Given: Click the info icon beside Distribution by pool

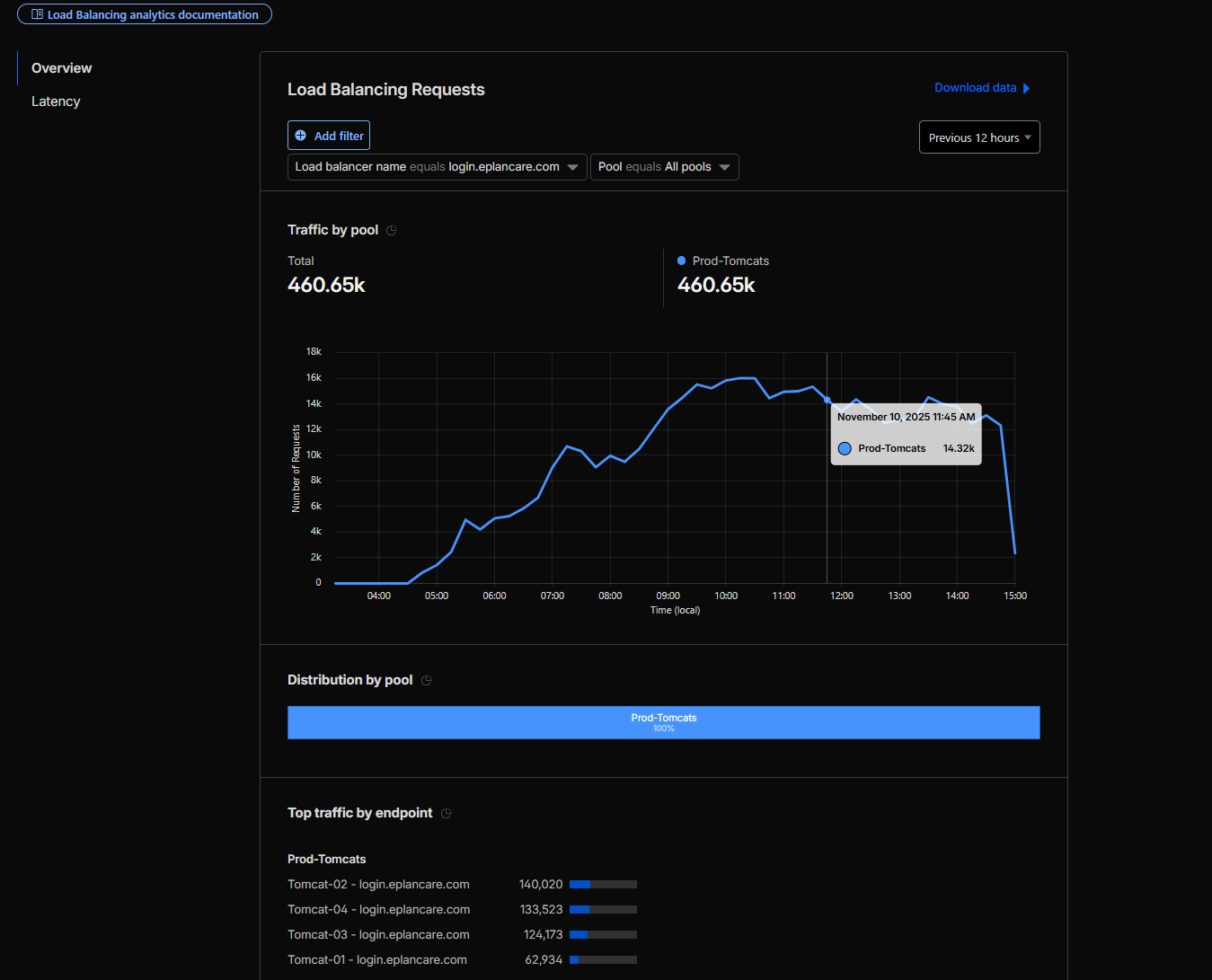Looking at the screenshot, I should [x=427, y=681].
